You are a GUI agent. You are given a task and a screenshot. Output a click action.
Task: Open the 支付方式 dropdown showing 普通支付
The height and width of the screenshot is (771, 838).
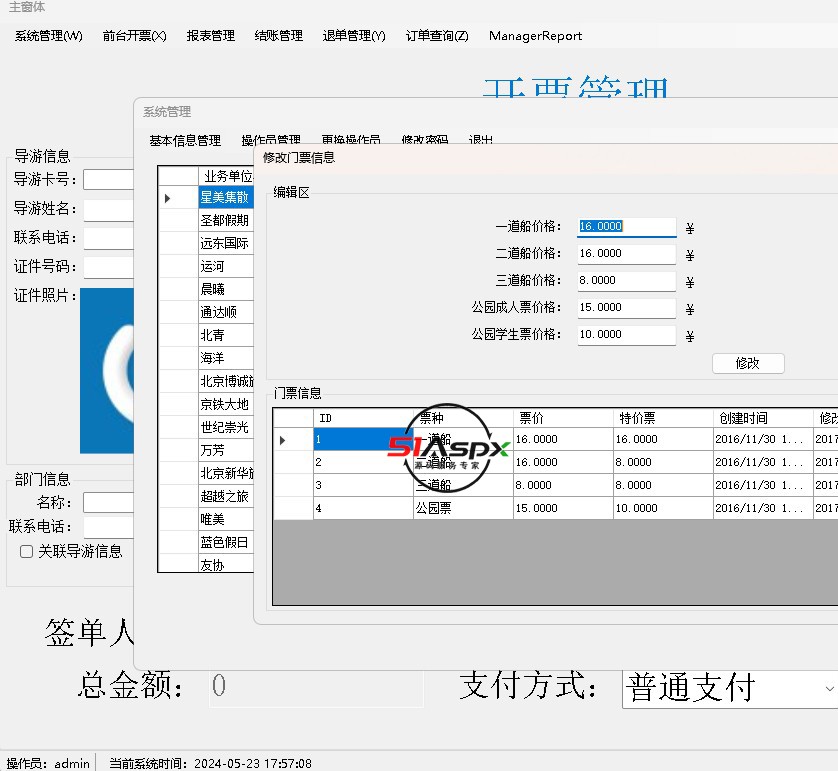[730, 688]
